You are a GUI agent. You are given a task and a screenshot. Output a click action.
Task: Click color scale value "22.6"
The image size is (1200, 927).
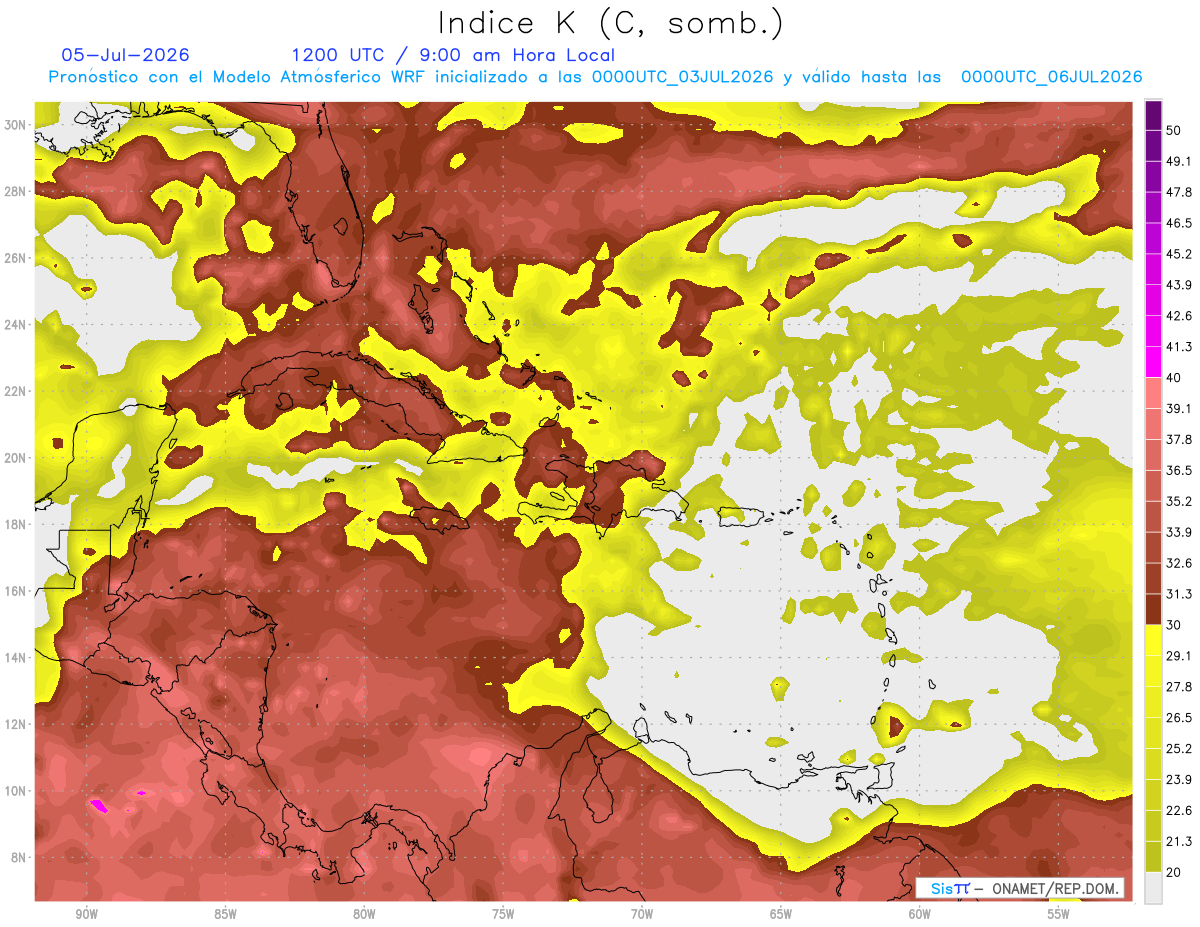point(1179,811)
